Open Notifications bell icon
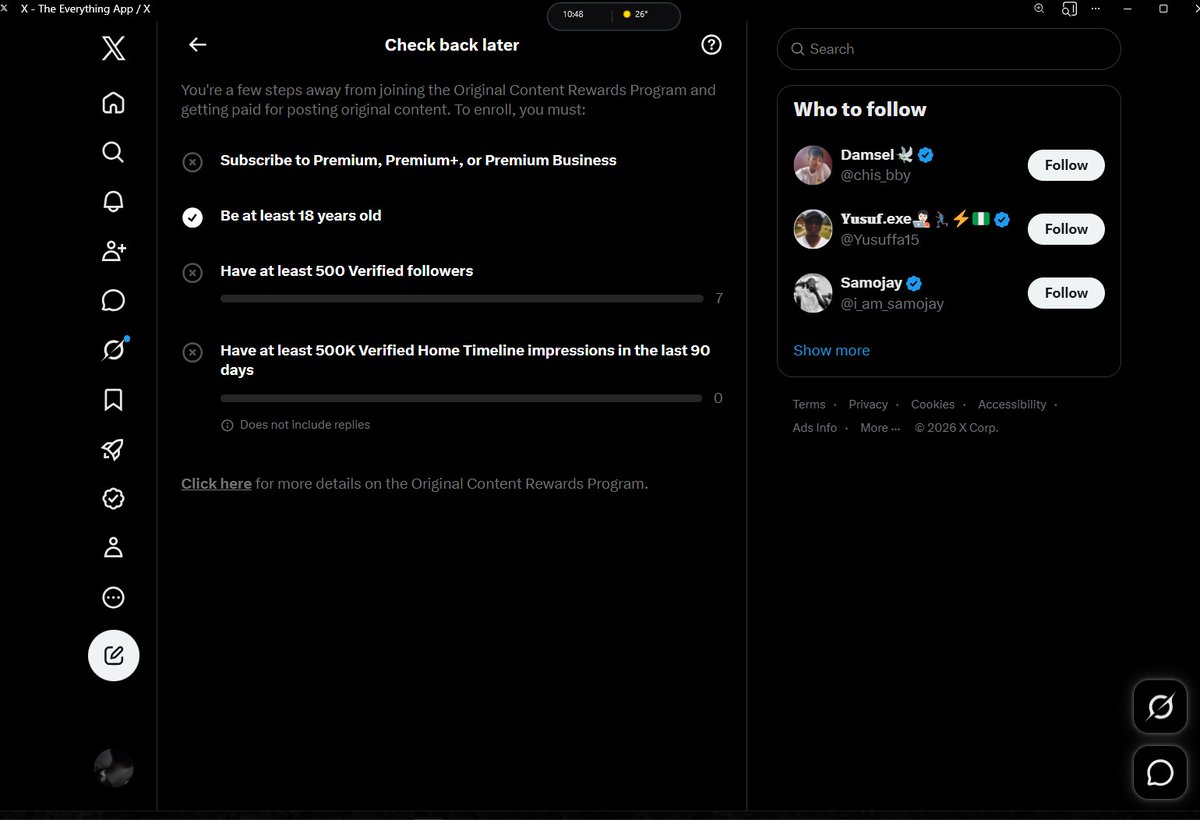The width and height of the screenshot is (1200, 820). click(x=113, y=201)
